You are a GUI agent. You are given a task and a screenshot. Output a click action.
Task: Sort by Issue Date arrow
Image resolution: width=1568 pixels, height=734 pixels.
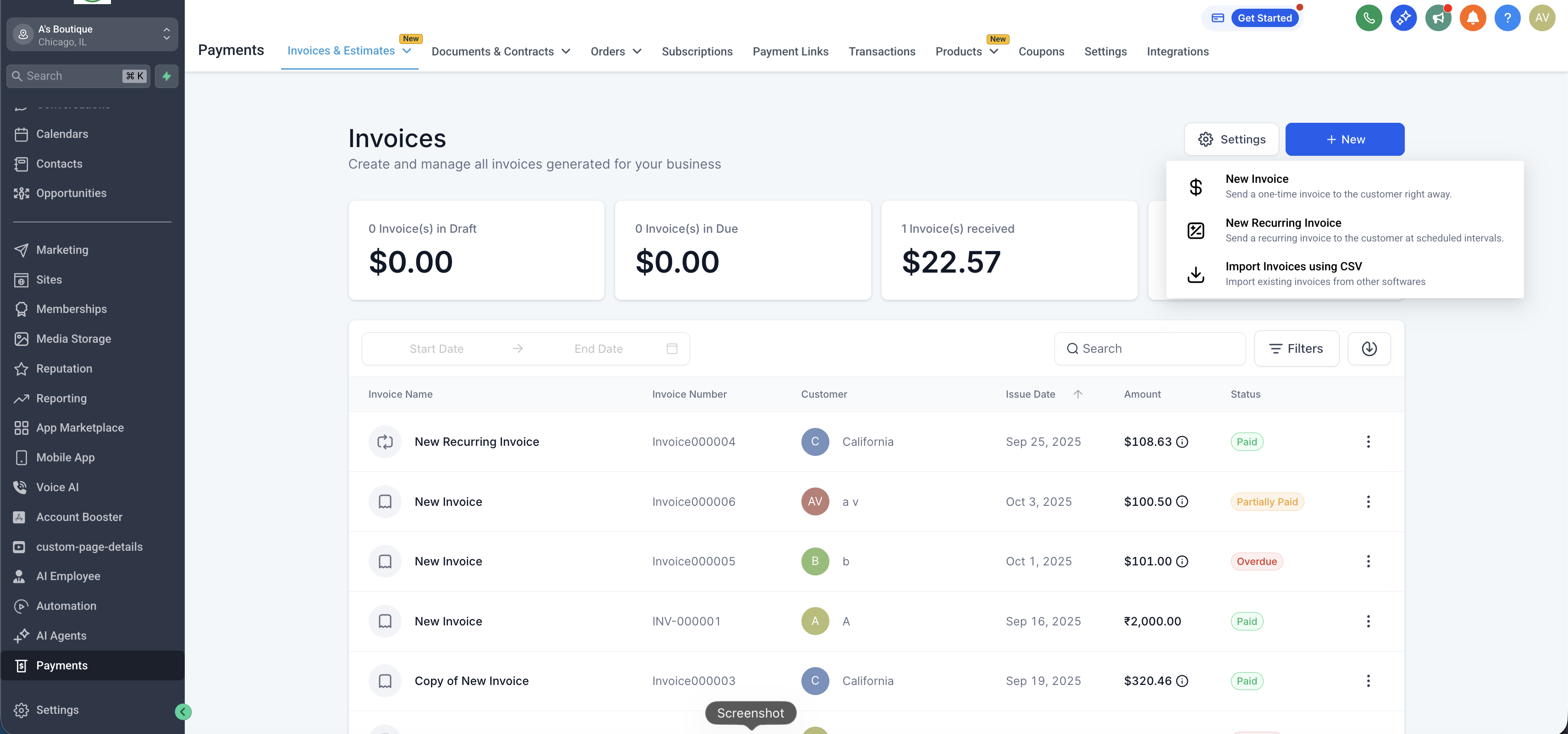click(x=1077, y=394)
